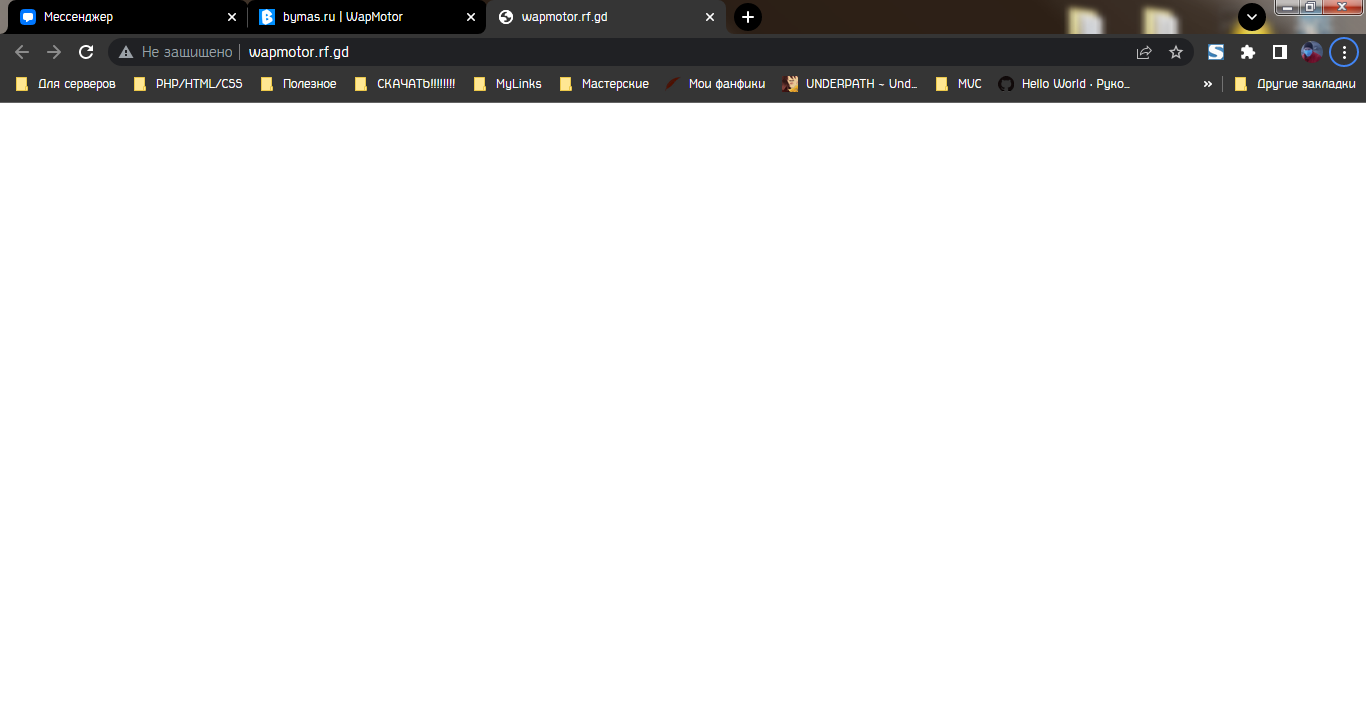Open the Extensions puzzle icon
The image size is (1366, 728).
[x=1248, y=52]
